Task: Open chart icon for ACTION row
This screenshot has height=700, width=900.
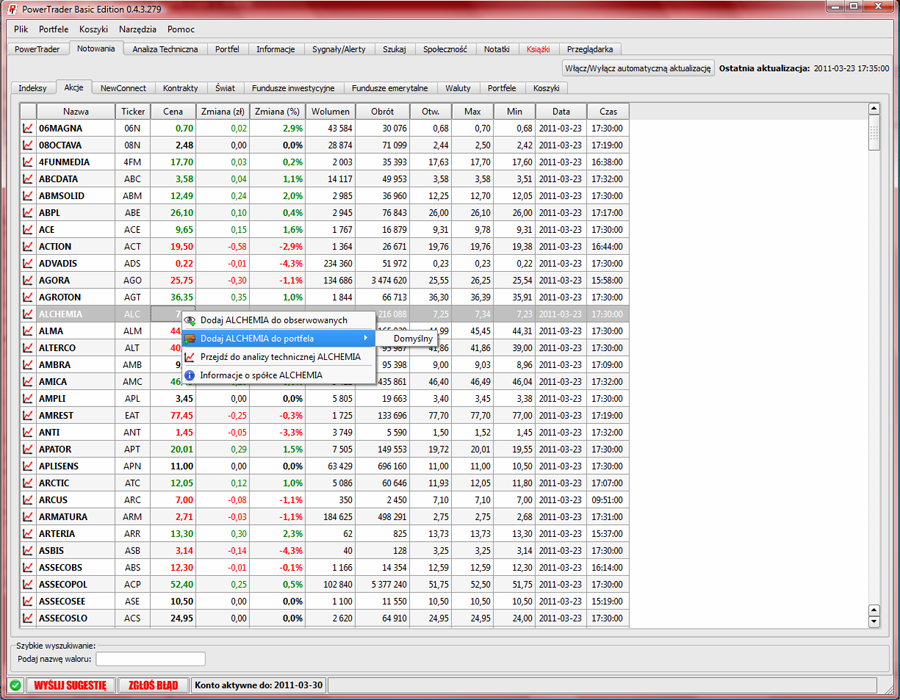Action: tap(28, 247)
